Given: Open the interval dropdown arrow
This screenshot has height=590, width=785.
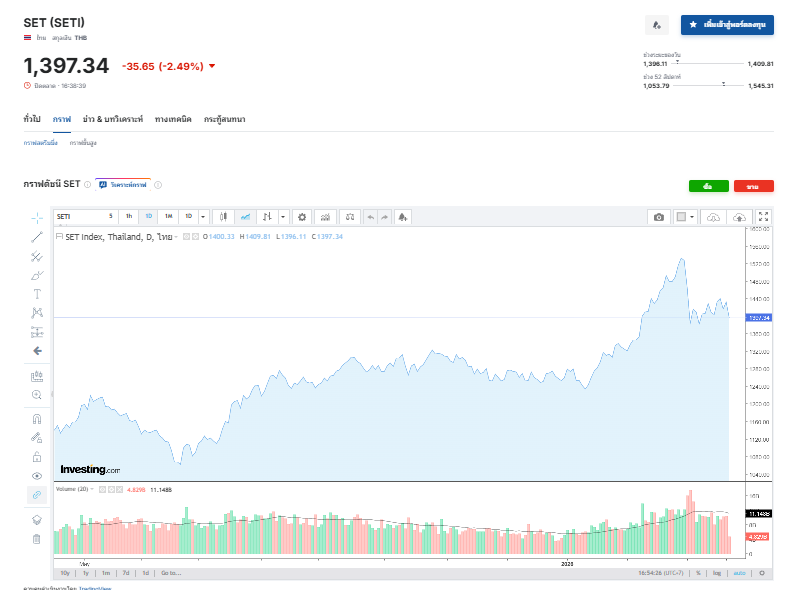Looking at the screenshot, I should tap(203, 217).
